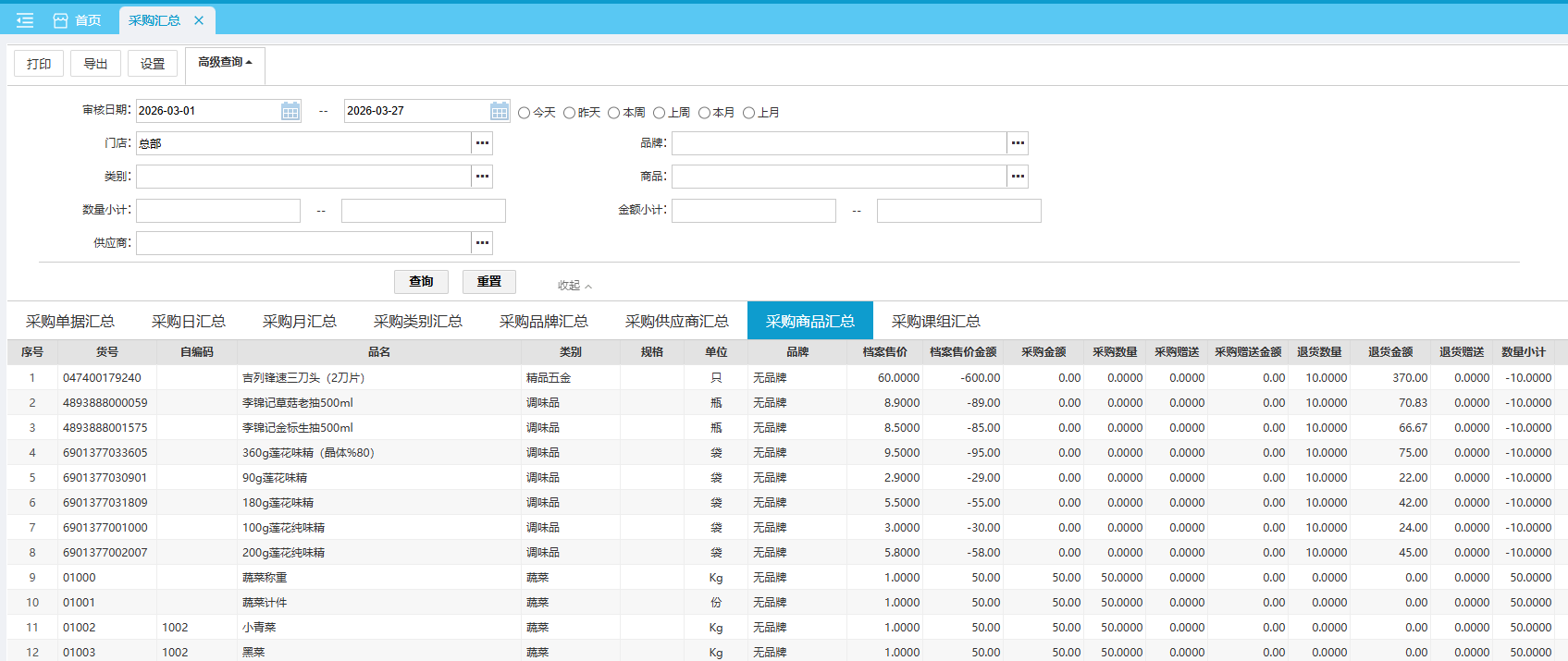Select the 今天 radio option
The width and height of the screenshot is (1568, 661).
[x=525, y=113]
